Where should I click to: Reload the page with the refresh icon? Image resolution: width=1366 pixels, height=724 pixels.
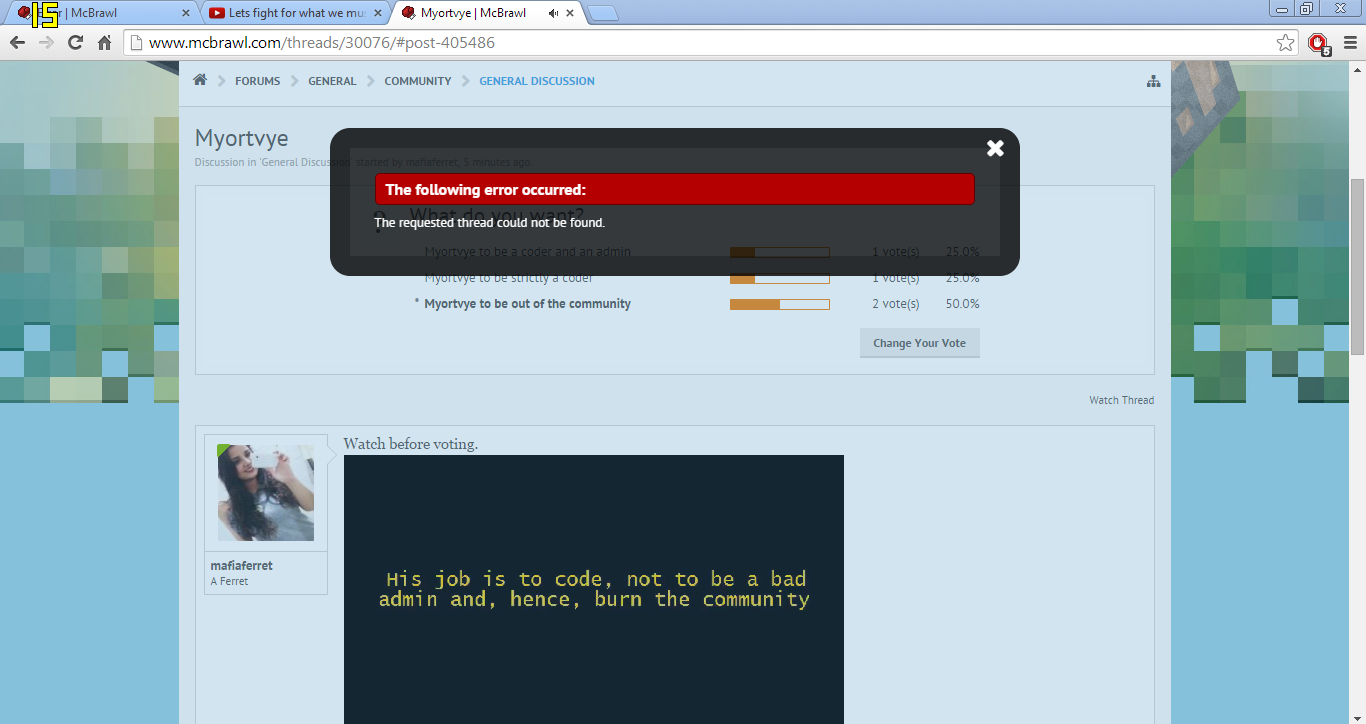coord(75,43)
